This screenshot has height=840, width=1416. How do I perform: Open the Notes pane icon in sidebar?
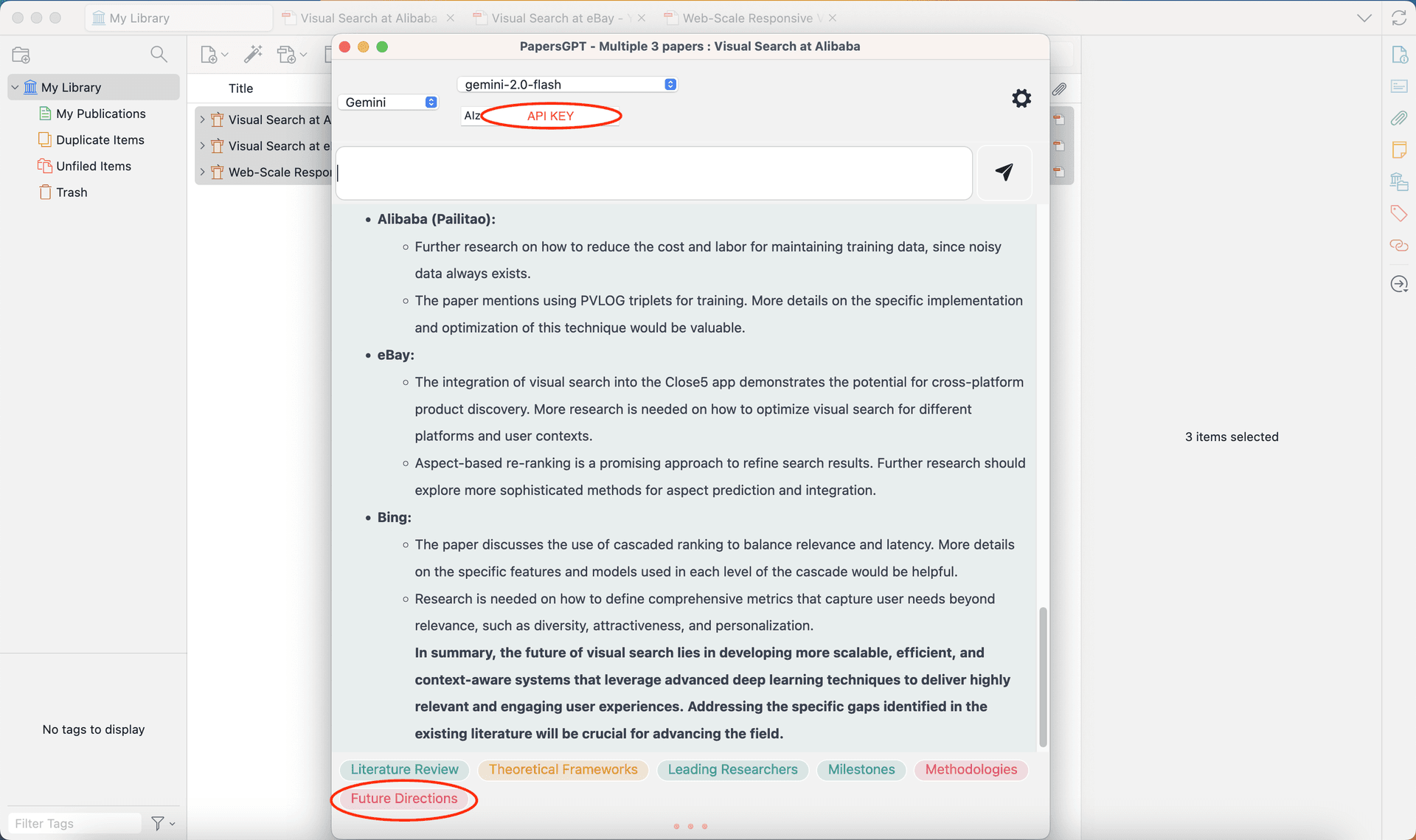pos(1398,150)
